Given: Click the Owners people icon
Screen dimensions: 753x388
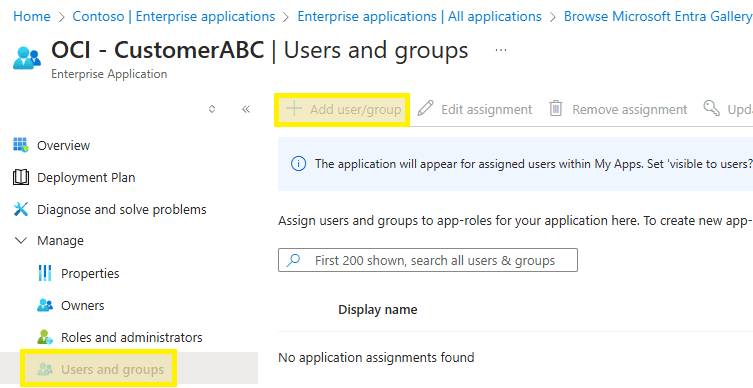Looking at the screenshot, I should coord(45,305).
